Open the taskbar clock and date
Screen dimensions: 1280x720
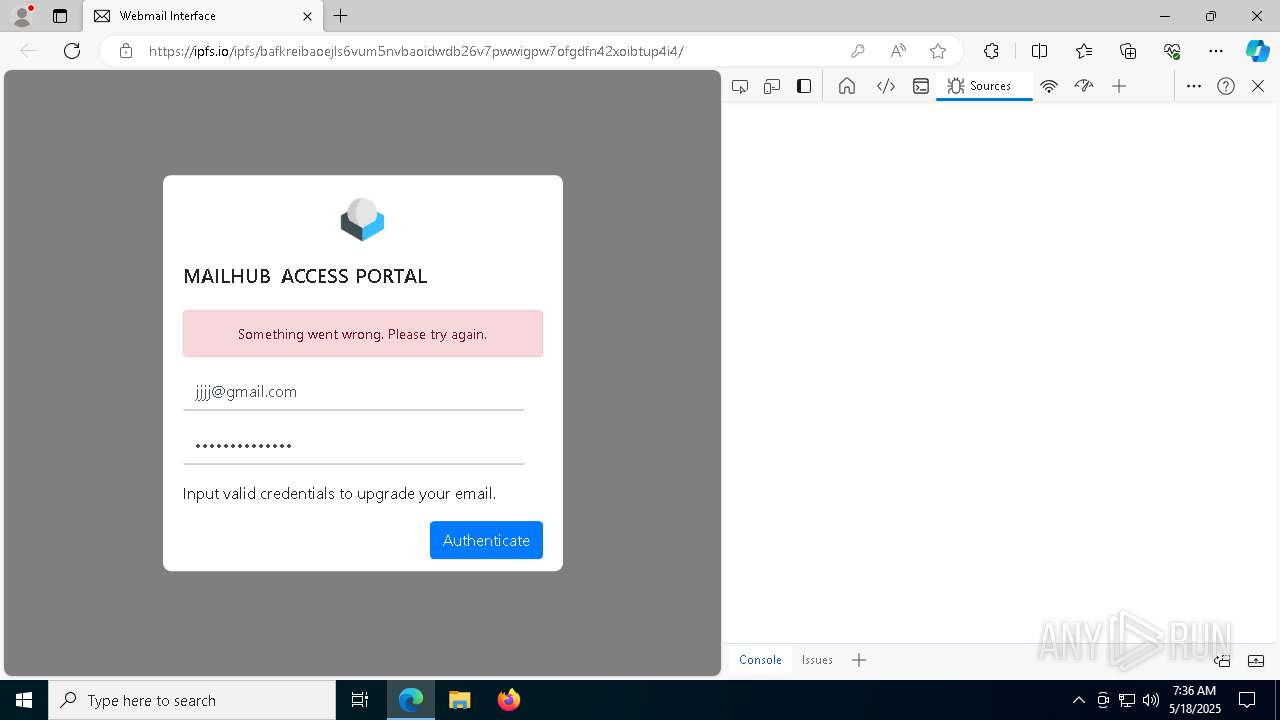pos(1194,700)
